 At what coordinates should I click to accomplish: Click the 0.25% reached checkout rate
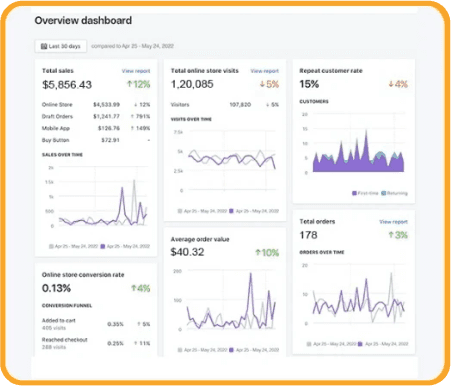point(115,343)
